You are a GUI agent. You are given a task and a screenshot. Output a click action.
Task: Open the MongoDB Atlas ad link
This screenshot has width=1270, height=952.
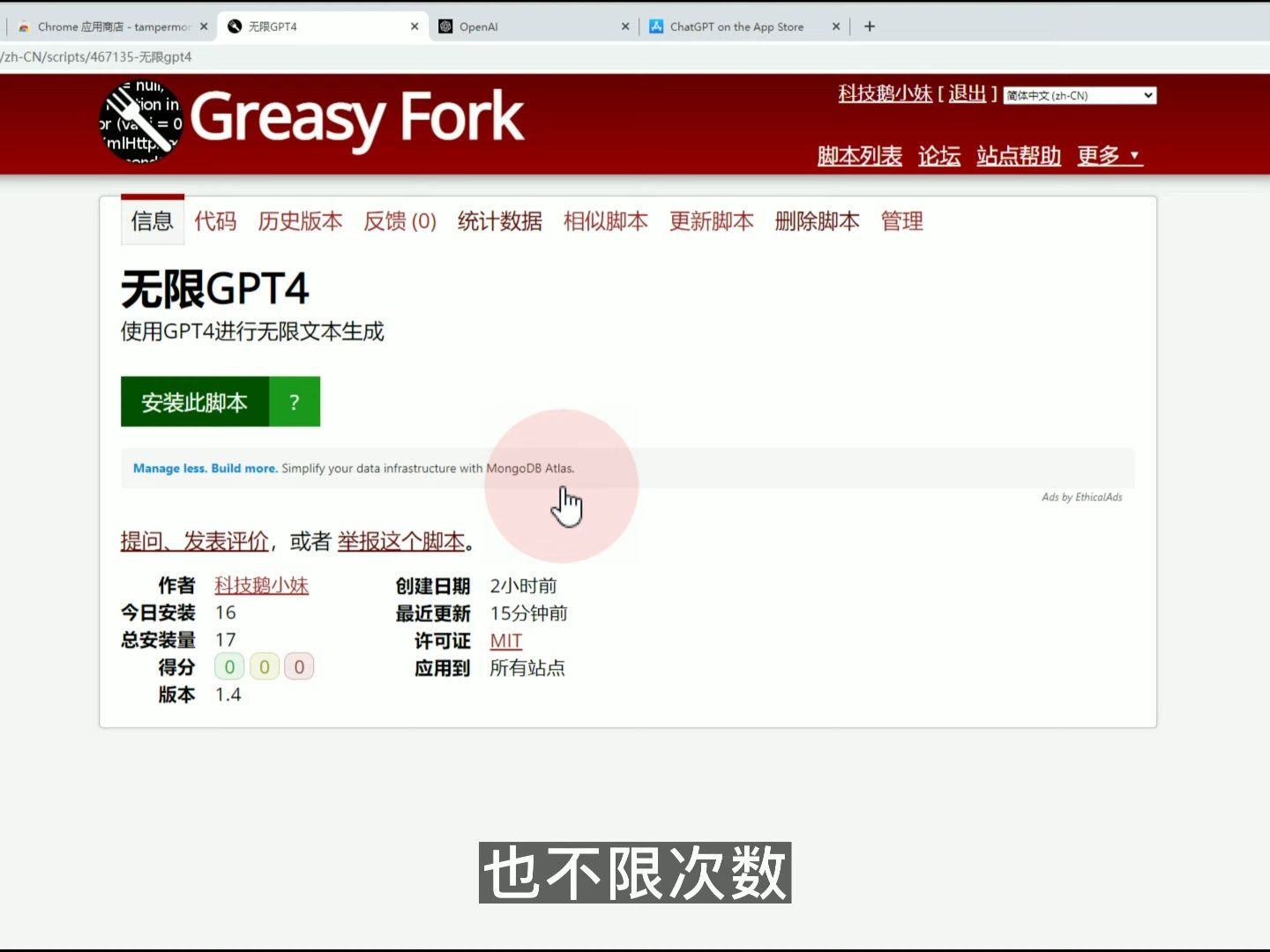pos(353,468)
